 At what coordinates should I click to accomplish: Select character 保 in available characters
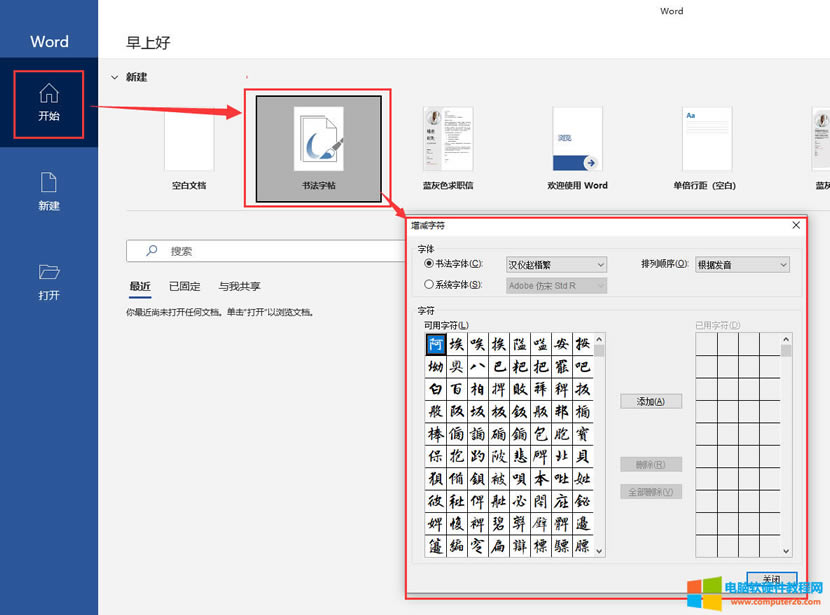click(x=435, y=456)
